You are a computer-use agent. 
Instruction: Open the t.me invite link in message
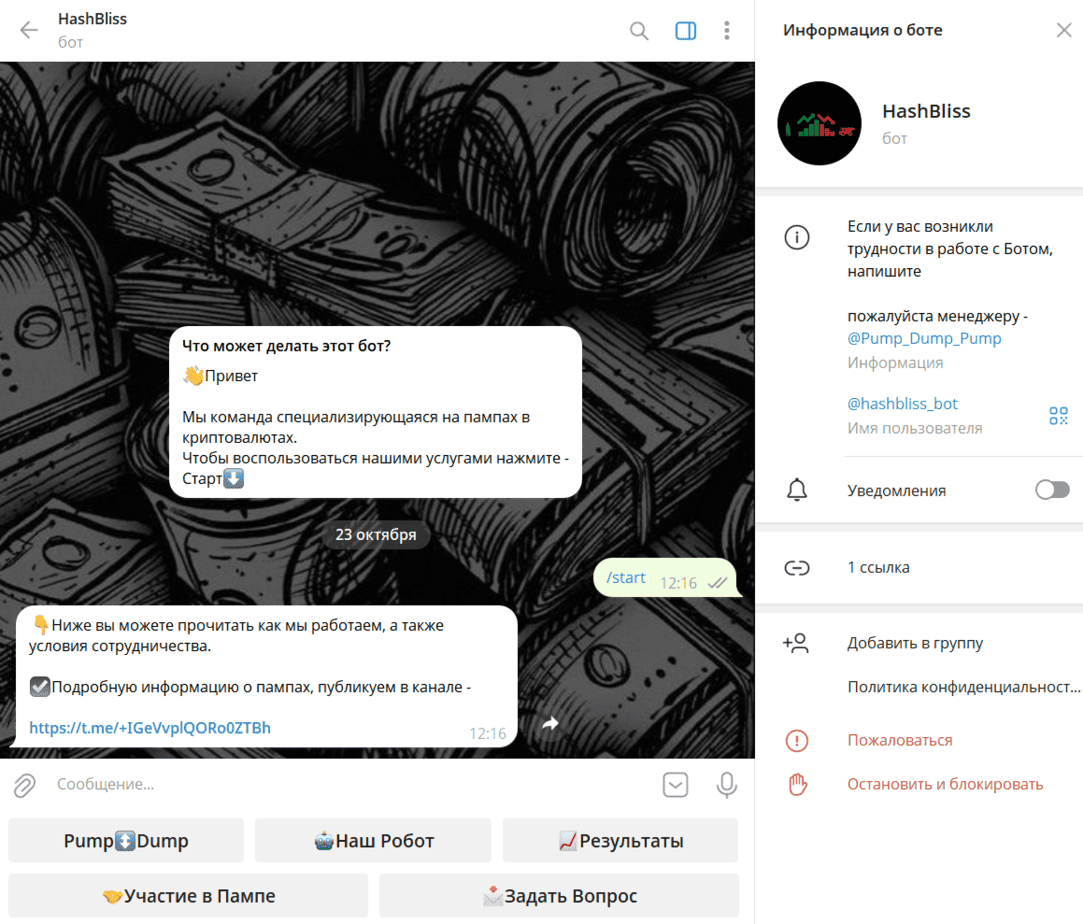click(x=150, y=727)
